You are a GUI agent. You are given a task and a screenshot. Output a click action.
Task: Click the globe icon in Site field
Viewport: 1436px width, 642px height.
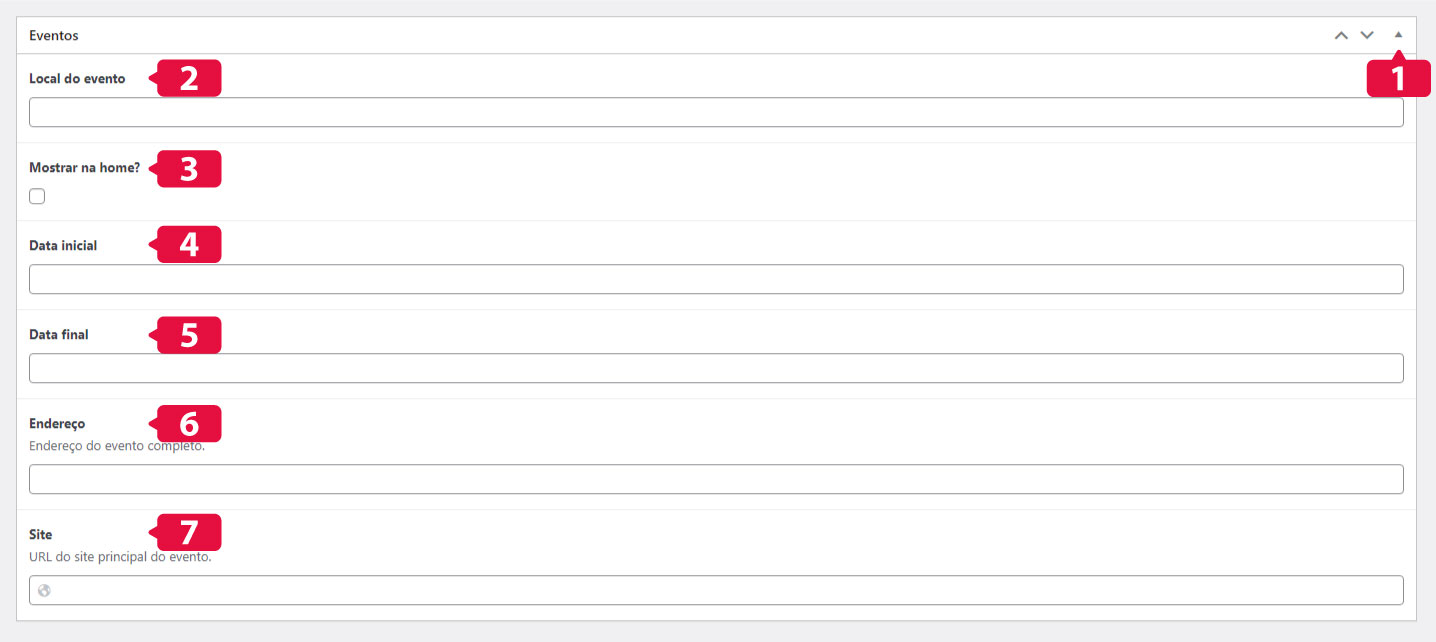(44, 591)
